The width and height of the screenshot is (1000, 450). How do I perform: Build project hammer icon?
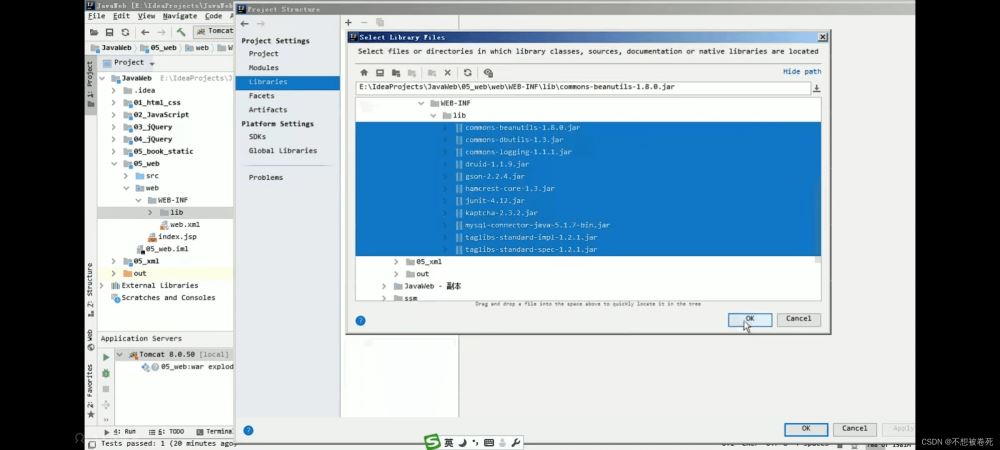[x=181, y=32]
